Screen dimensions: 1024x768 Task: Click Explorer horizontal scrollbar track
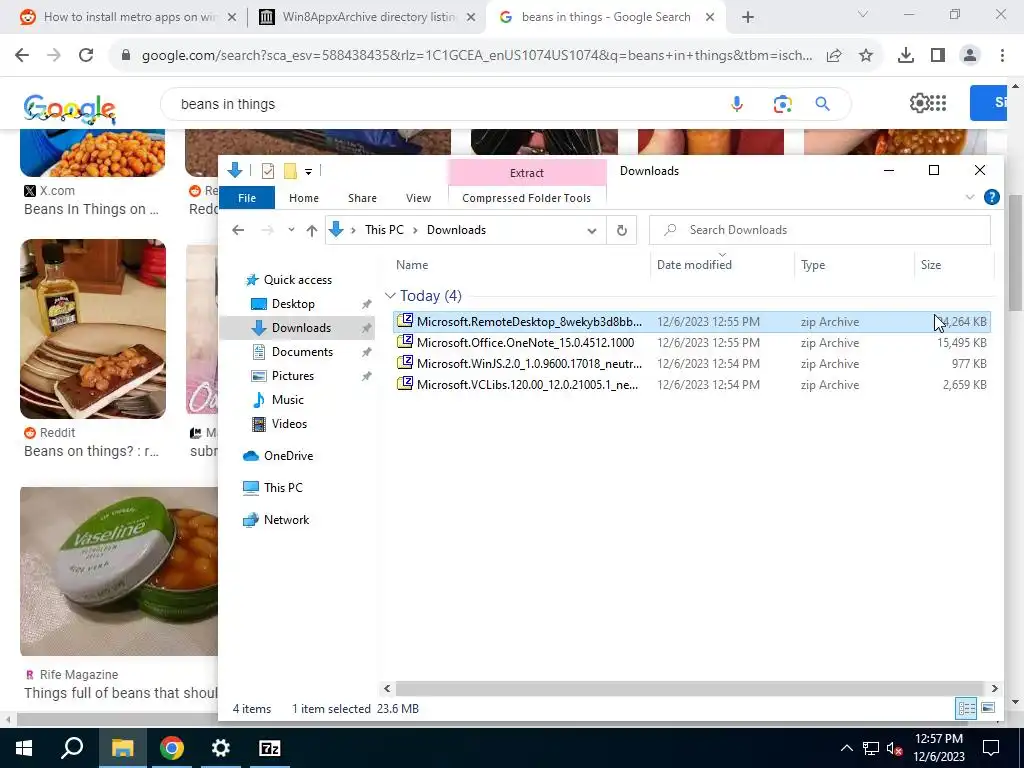690,688
